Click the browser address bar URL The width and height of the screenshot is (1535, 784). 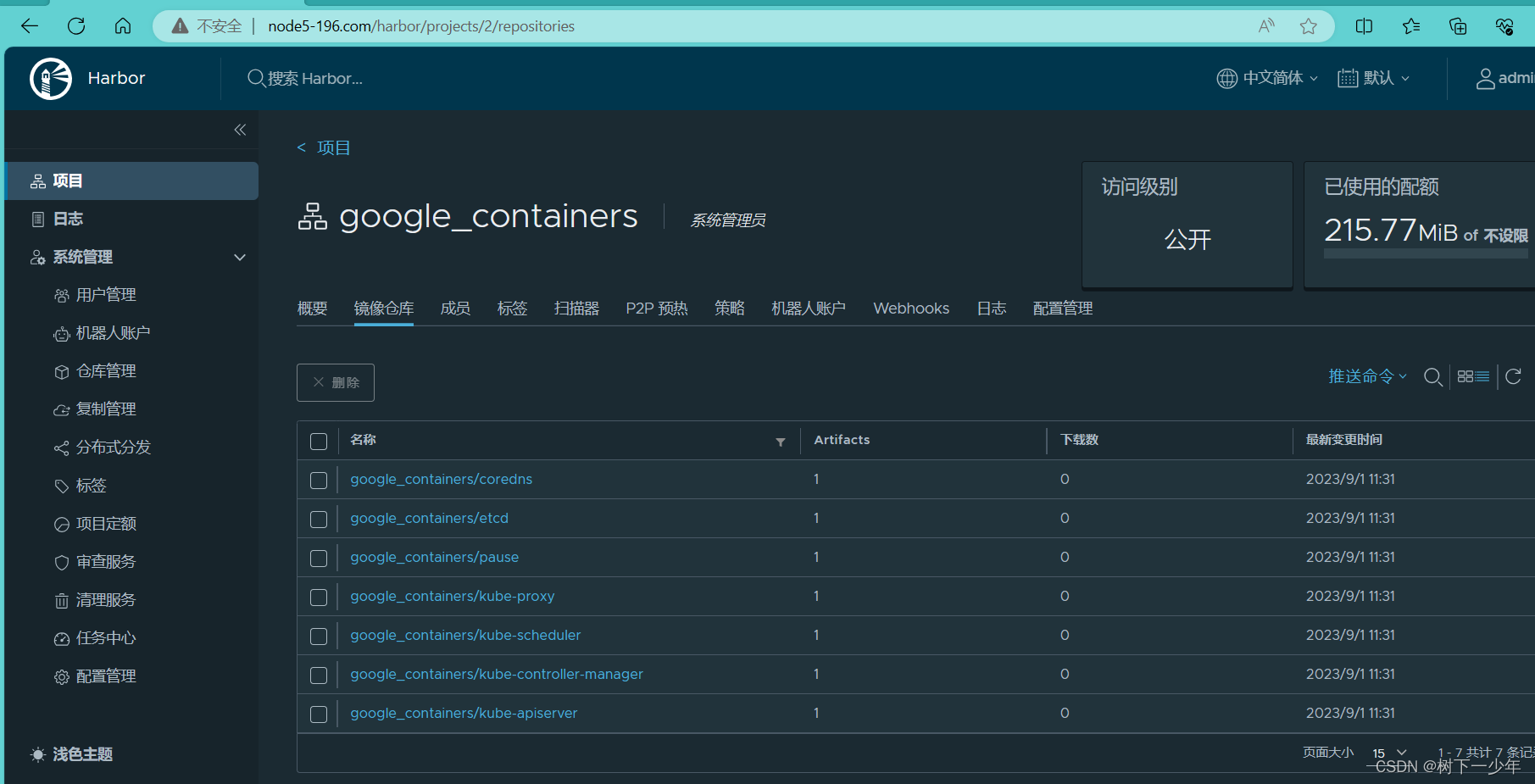point(421,26)
